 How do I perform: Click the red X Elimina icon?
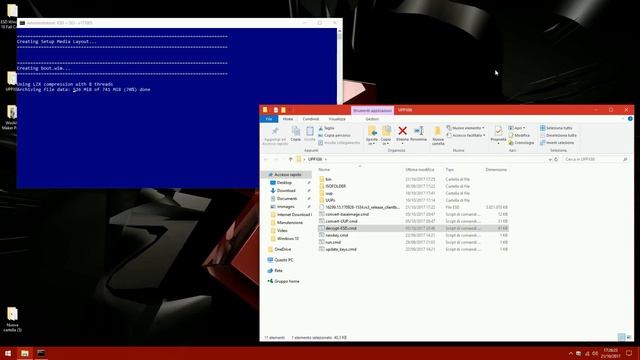(x=402, y=131)
